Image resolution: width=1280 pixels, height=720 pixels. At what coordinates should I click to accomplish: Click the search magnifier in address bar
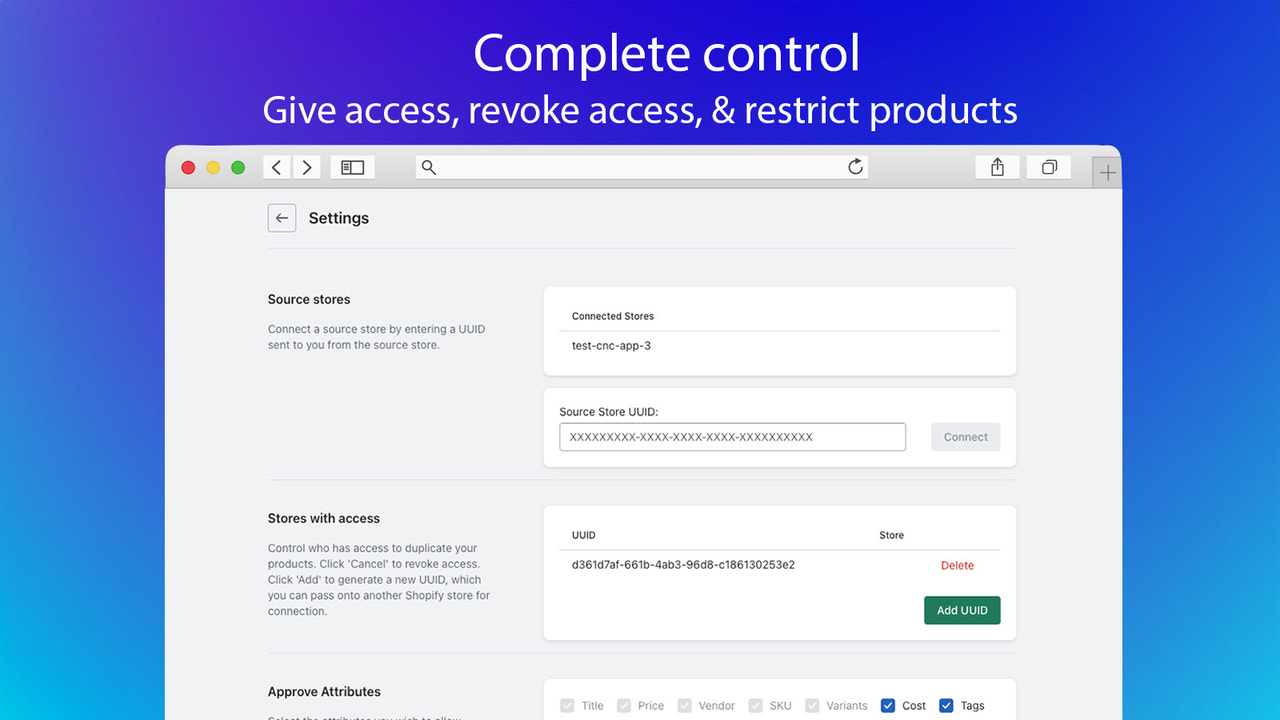pyautogui.click(x=429, y=168)
